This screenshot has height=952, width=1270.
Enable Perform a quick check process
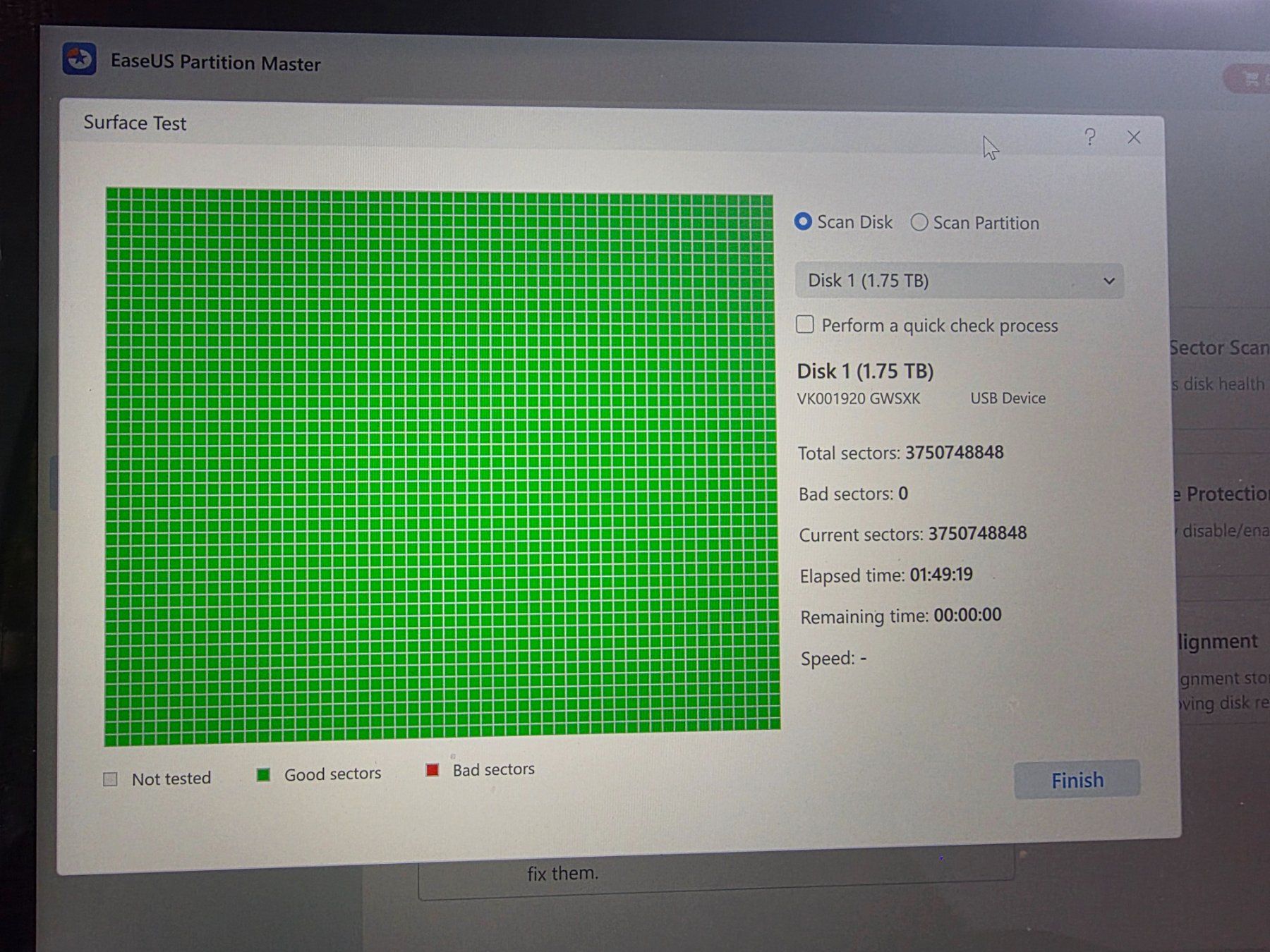[x=805, y=324]
